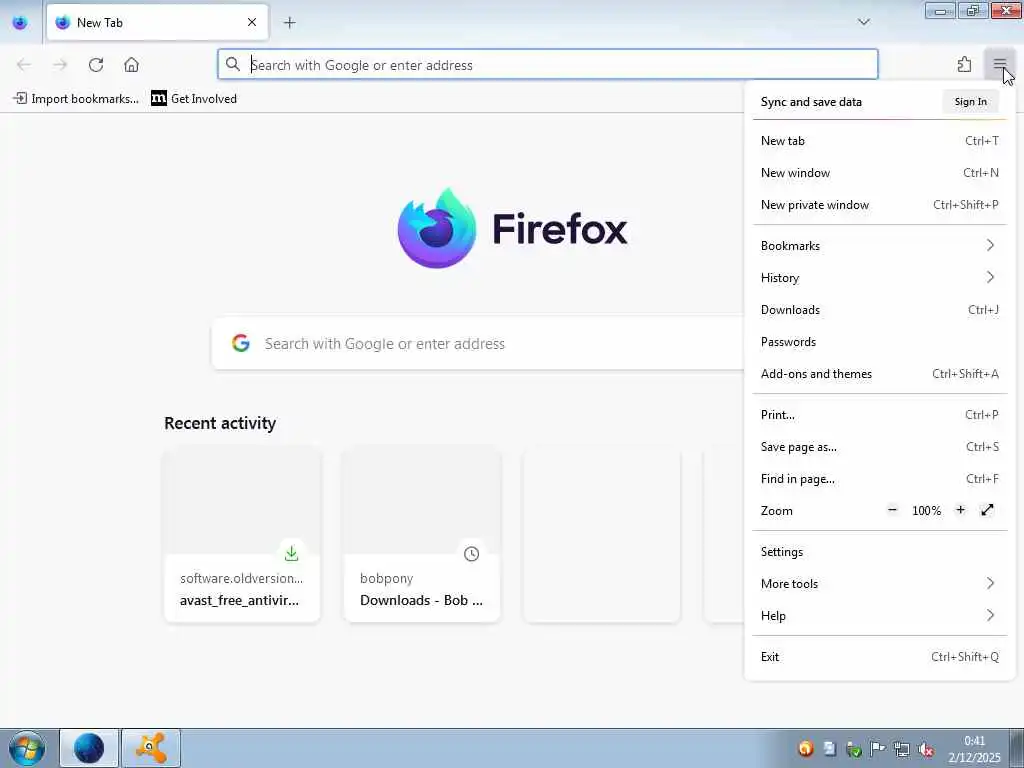
Task: Close the New Tab tab
Action: click(x=251, y=22)
